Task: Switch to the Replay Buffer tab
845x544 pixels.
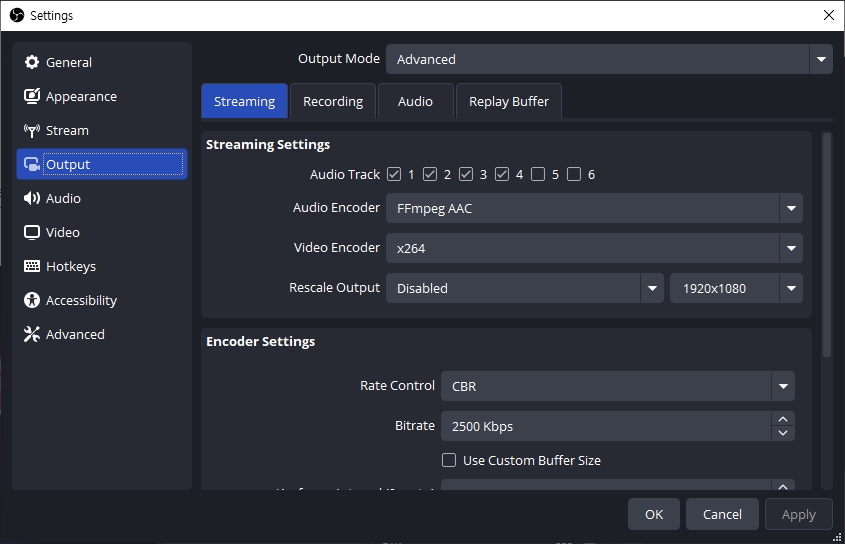Action: pos(508,101)
